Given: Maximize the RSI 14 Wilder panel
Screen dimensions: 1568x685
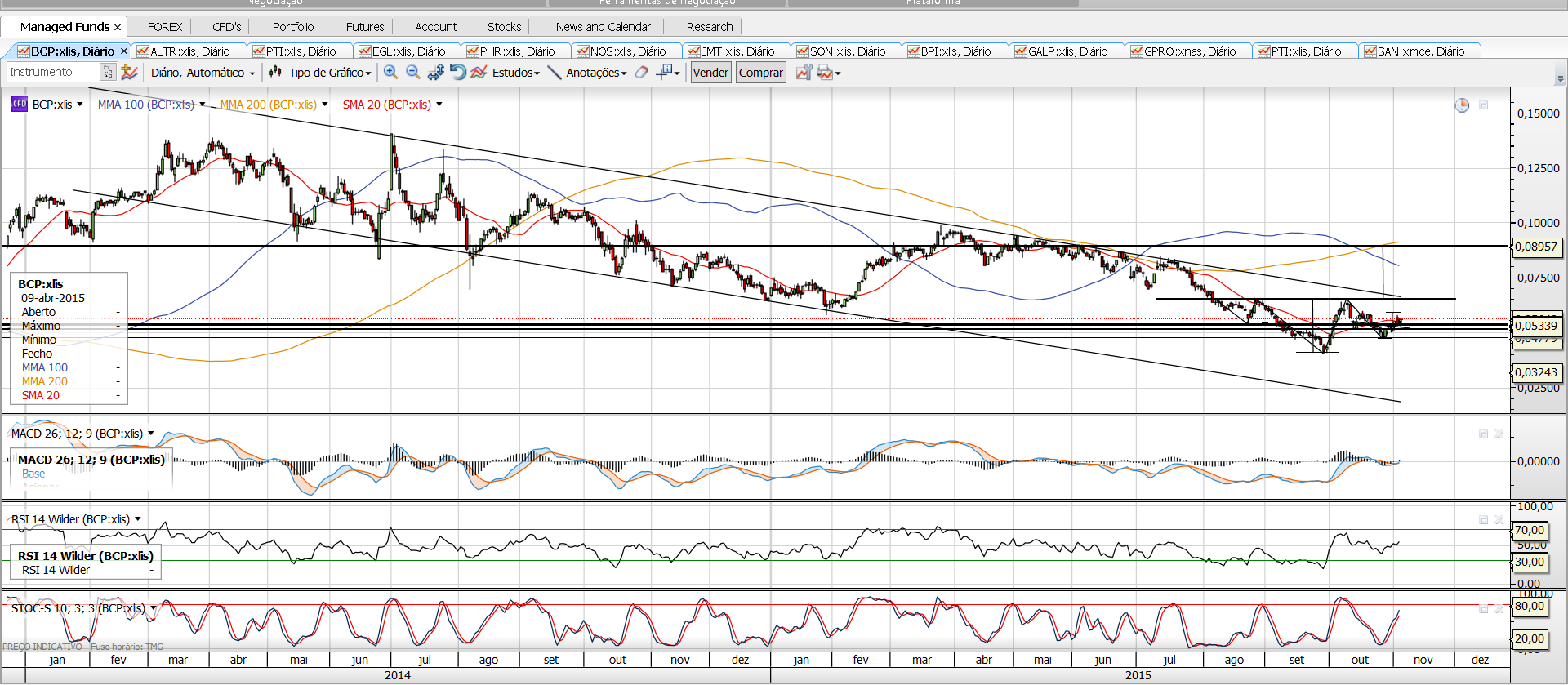Looking at the screenshot, I should coord(1483,520).
